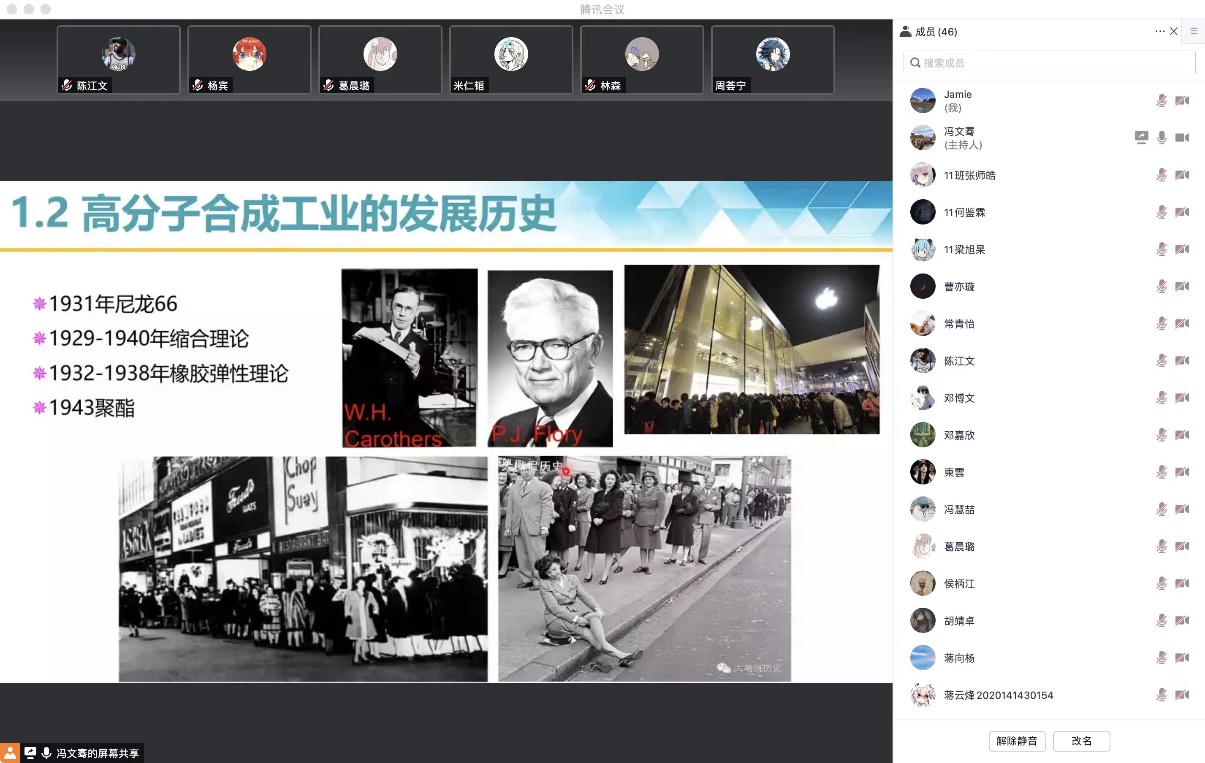1205x763 pixels.
Task: Click host 冯文骞's camera icon
Action: [1181, 138]
